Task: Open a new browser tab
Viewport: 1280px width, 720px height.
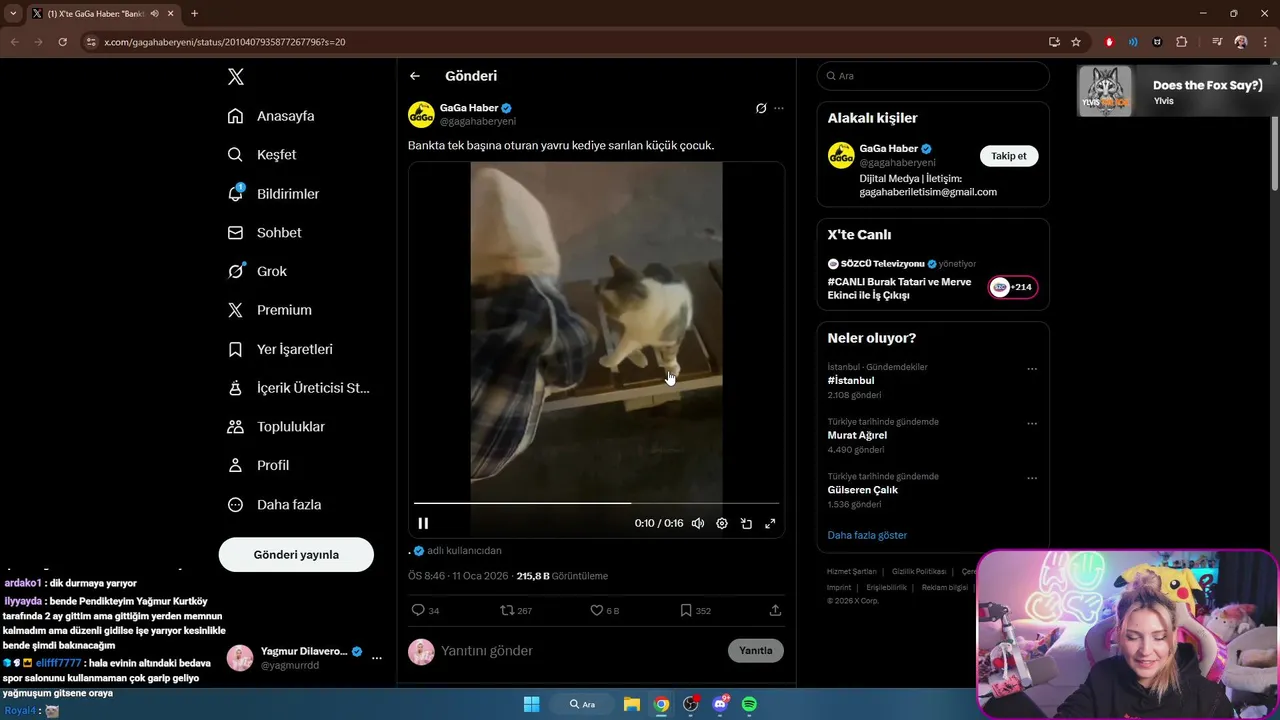Action: (194, 14)
